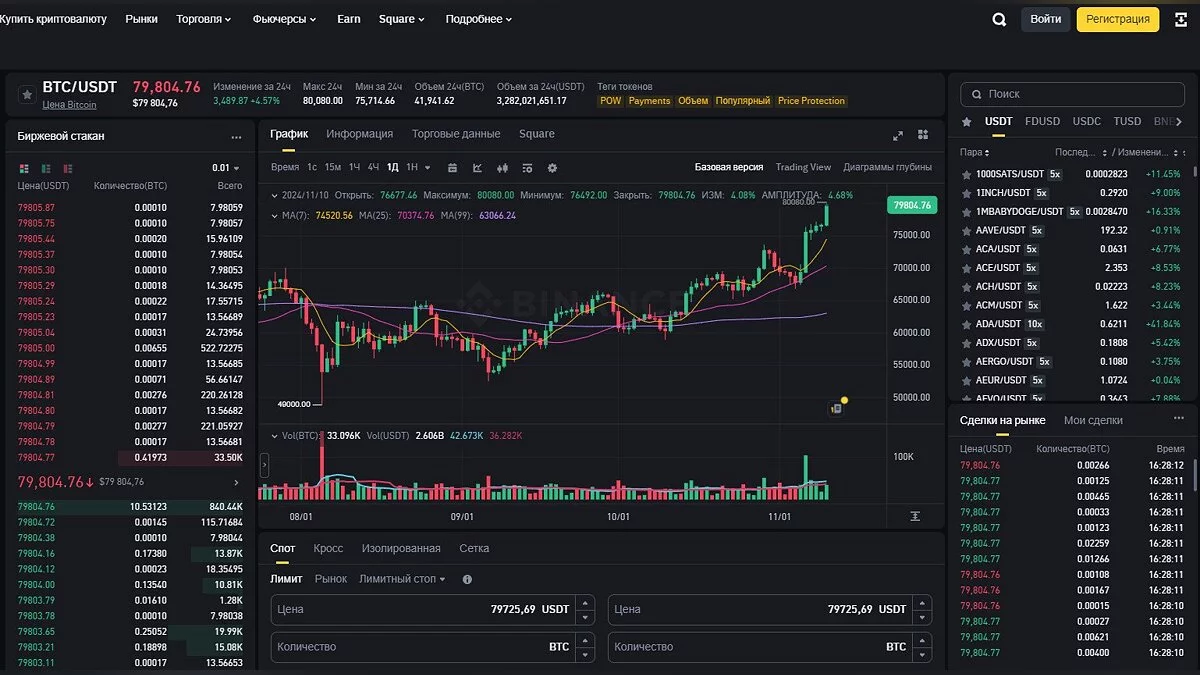Select the FDUSD market tab
This screenshot has height=675, width=1200.
click(1042, 121)
